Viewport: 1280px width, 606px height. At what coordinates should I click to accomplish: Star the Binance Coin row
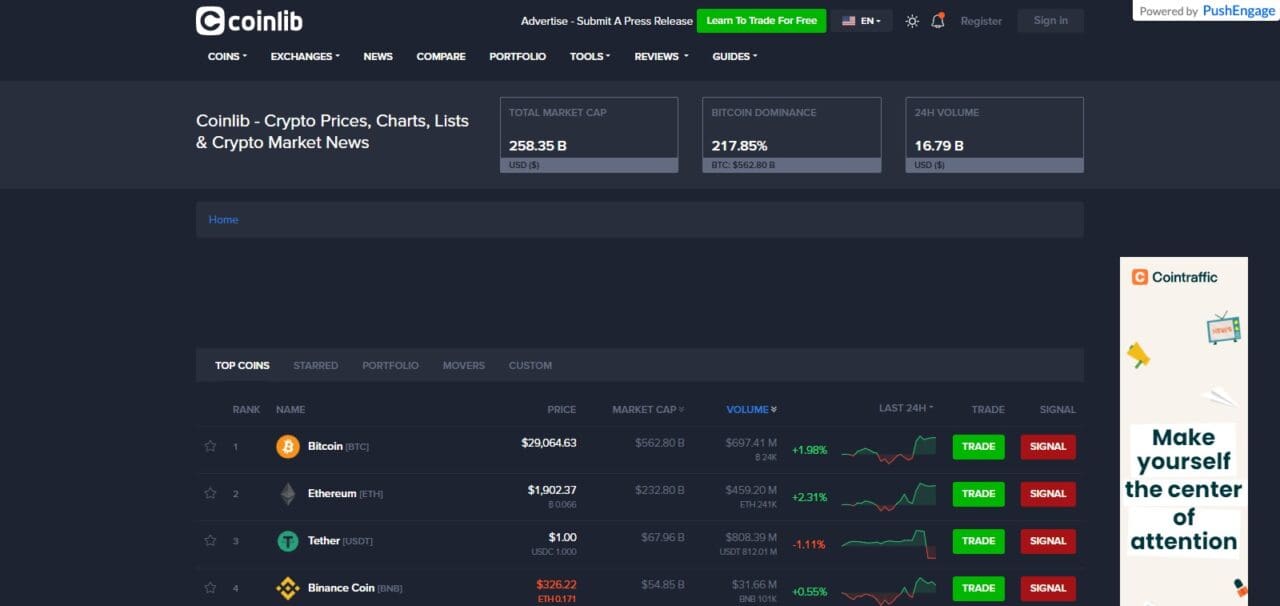point(210,588)
